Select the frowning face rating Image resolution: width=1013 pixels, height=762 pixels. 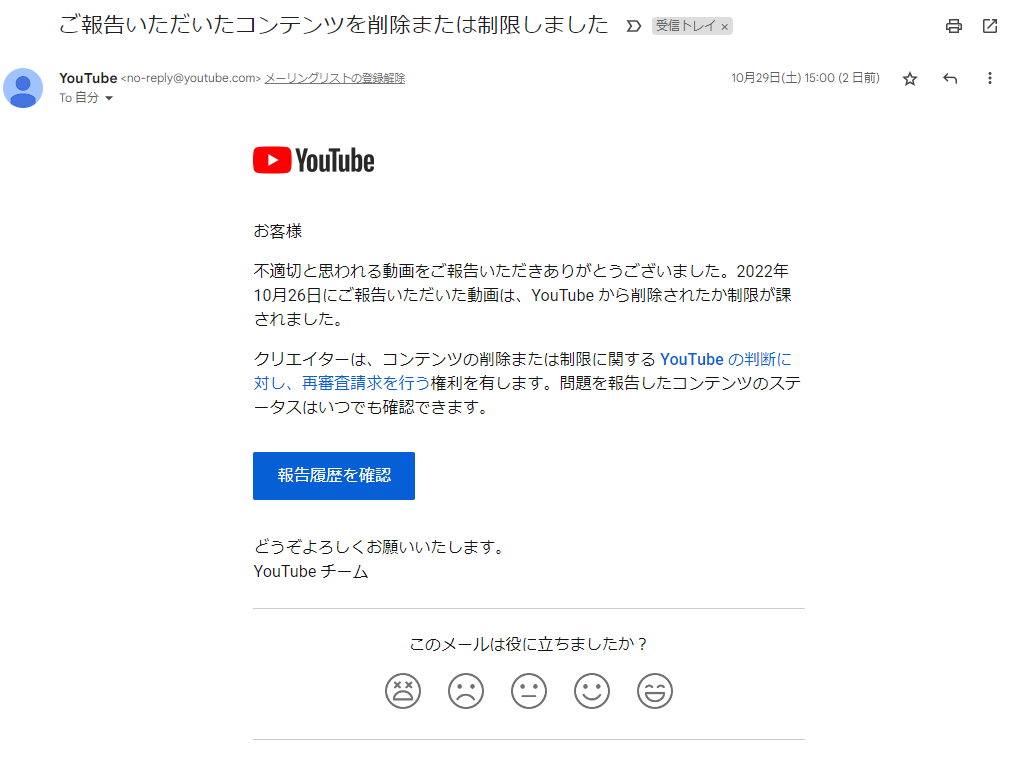coord(466,691)
